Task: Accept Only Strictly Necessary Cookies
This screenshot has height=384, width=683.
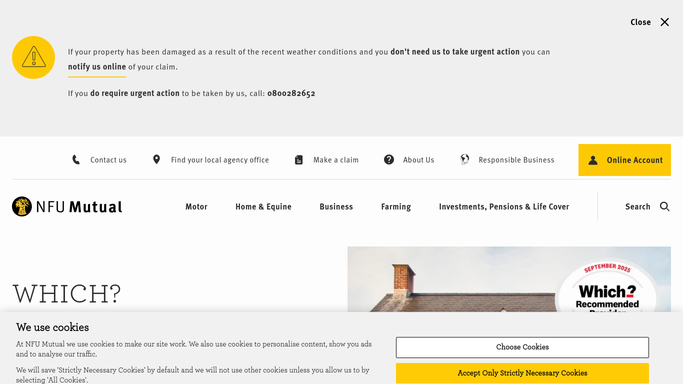Action: [522, 373]
